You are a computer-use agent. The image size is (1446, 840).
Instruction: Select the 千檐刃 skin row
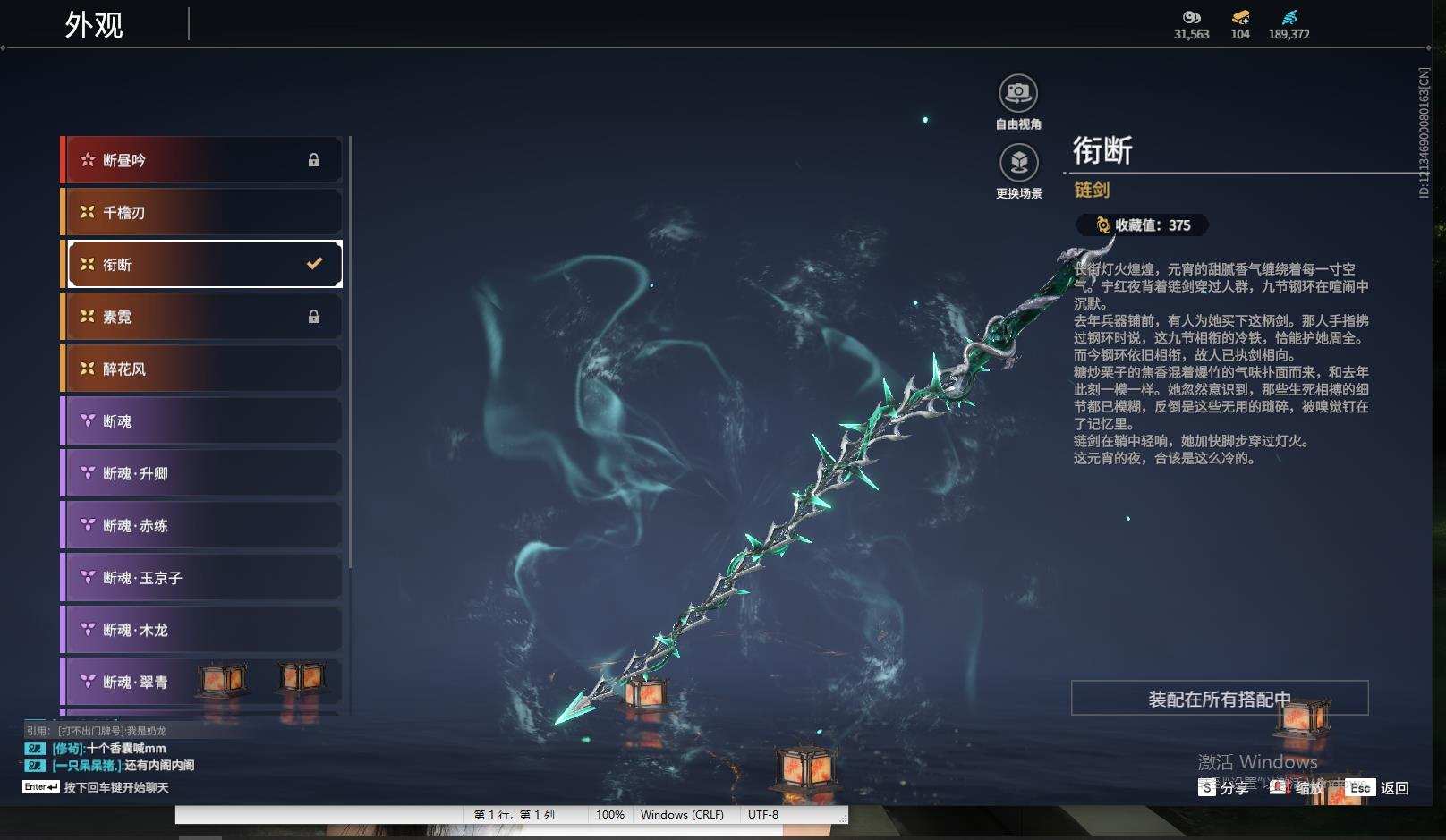click(201, 212)
